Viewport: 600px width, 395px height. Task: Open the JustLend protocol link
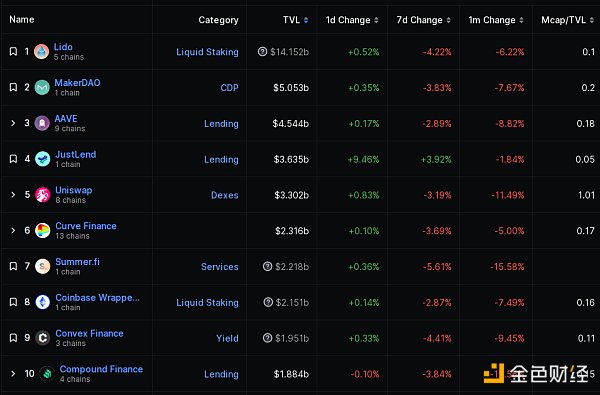75,154
